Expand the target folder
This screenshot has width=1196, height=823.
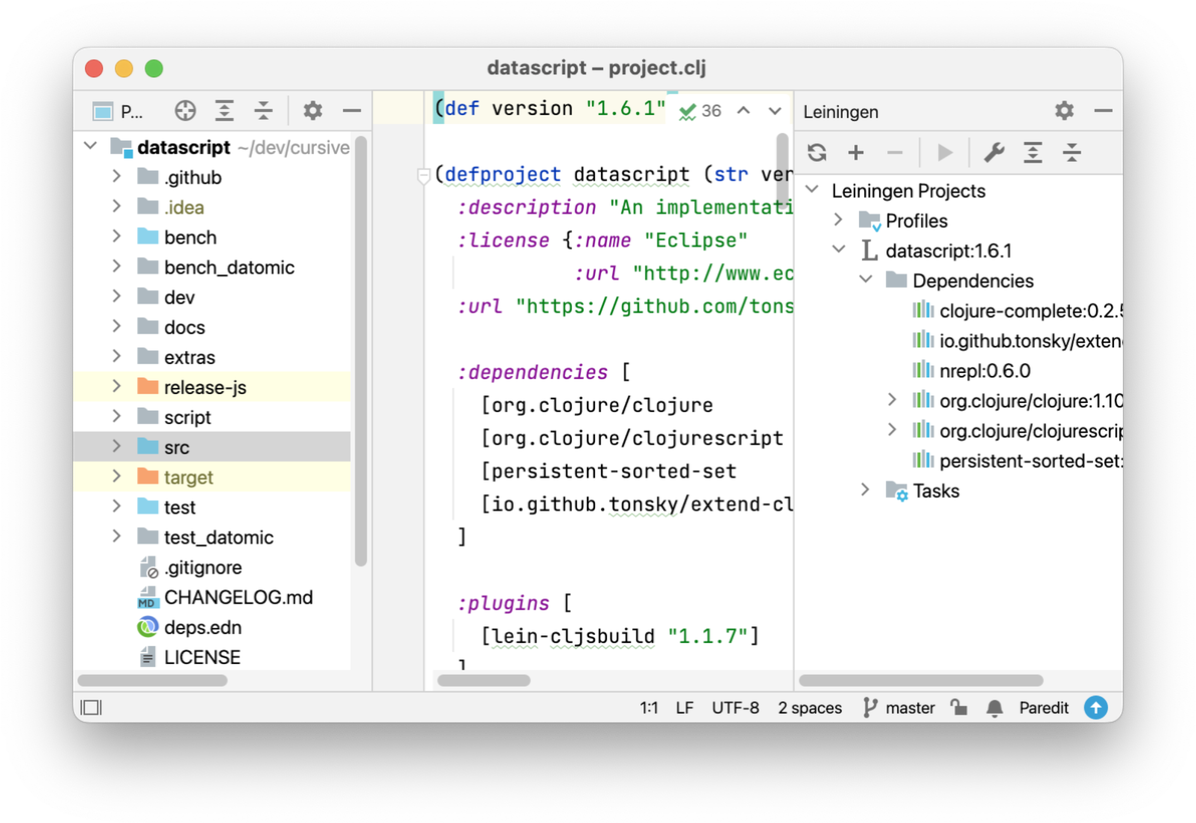[x=117, y=476]
